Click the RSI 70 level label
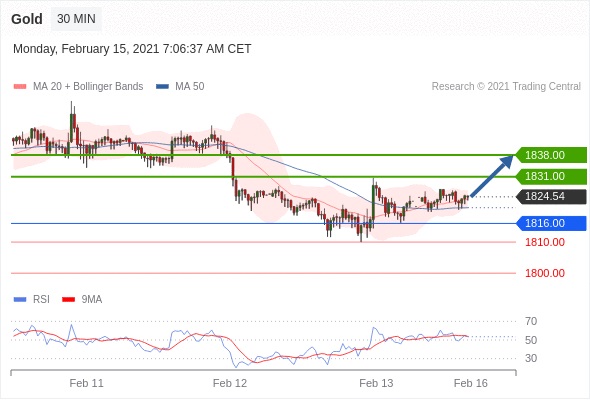This screenshot has height=400, width=590. [x=531, y=321]
